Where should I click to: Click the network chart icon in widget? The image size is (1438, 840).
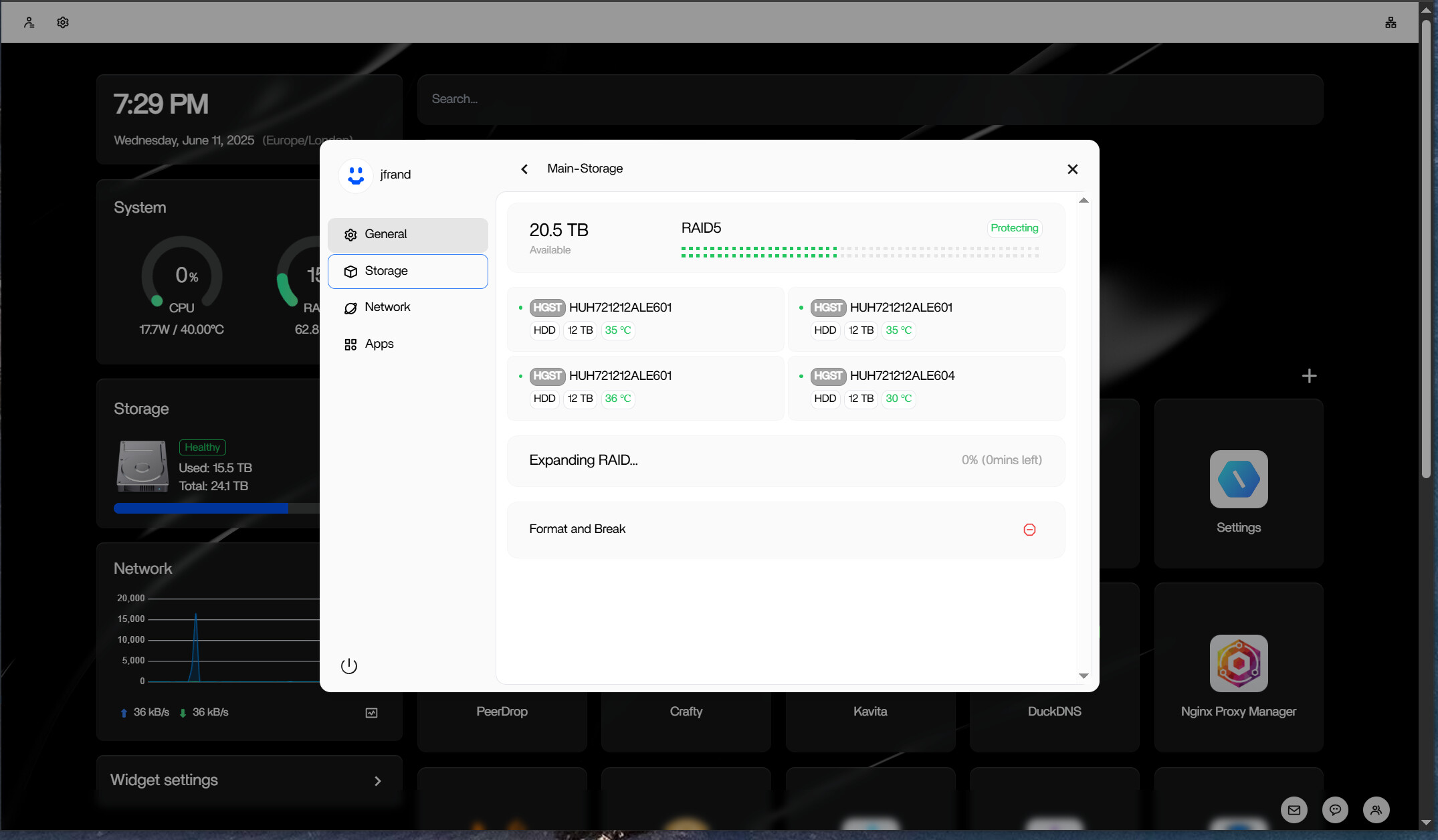point(372,713)
